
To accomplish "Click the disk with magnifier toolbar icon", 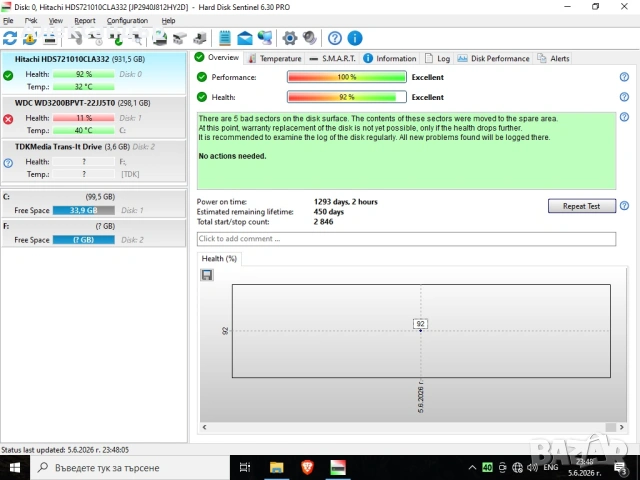I will click(x=135, y=38).
